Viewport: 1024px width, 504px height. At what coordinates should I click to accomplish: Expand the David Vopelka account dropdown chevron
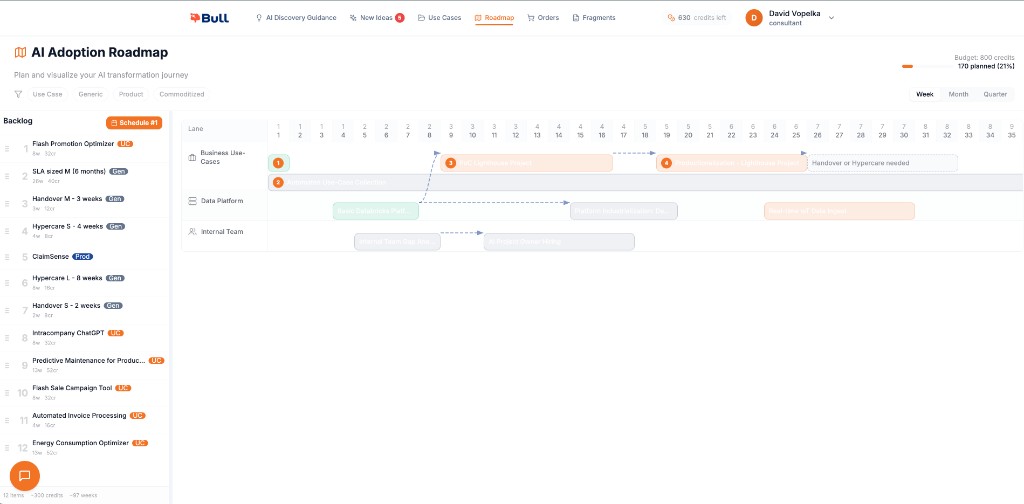(x=831, y=18)
